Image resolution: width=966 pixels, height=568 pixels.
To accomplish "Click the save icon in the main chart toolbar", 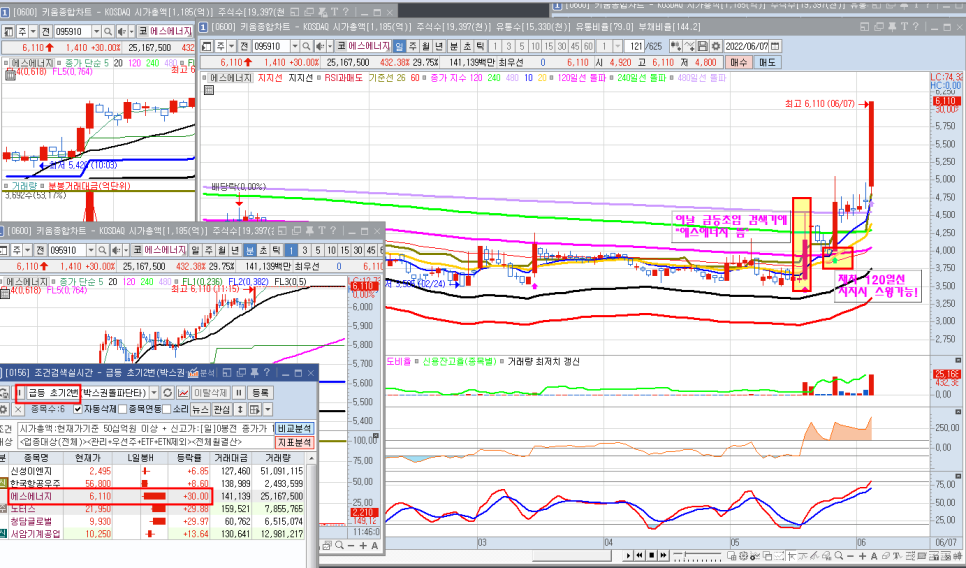I will click(702, 46).
